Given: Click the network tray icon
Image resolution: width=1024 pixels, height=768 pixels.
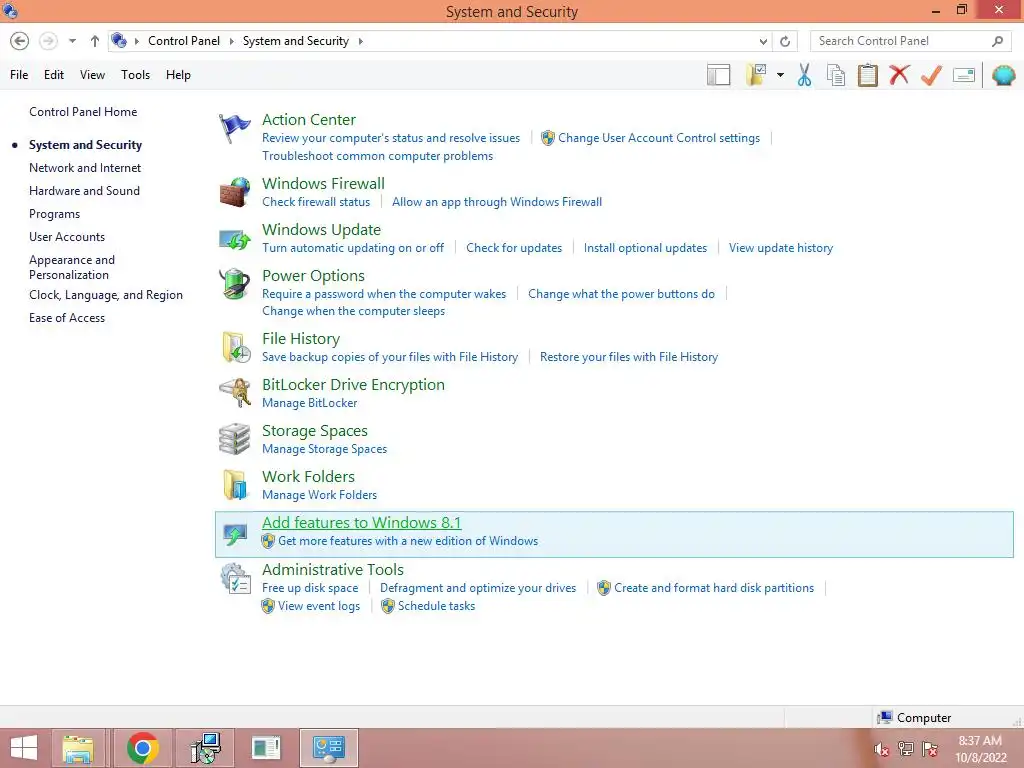Looking at the screenshot, I should (906, 749).
